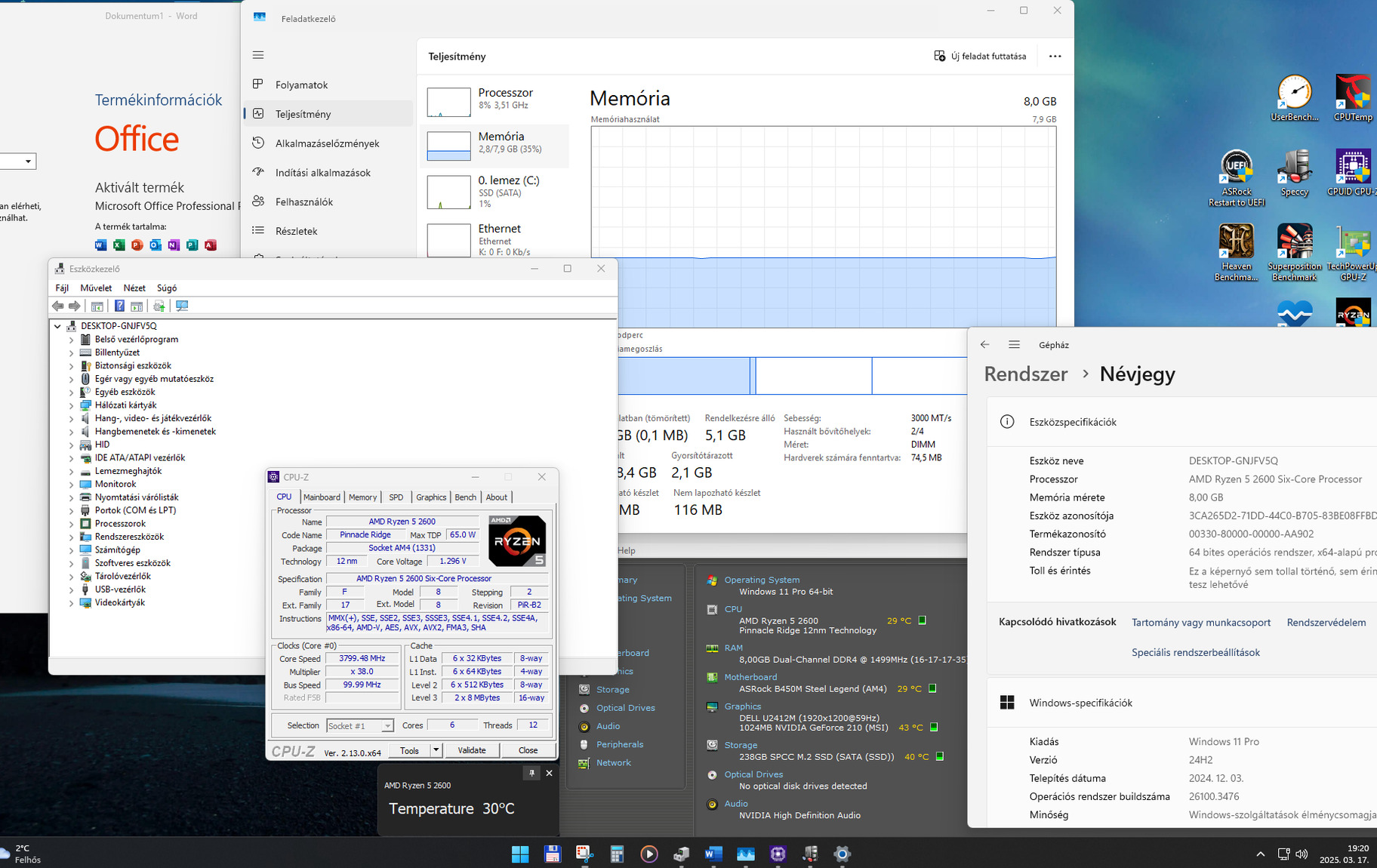Switch to CPU-Z Memory tab

click(362, 497)
